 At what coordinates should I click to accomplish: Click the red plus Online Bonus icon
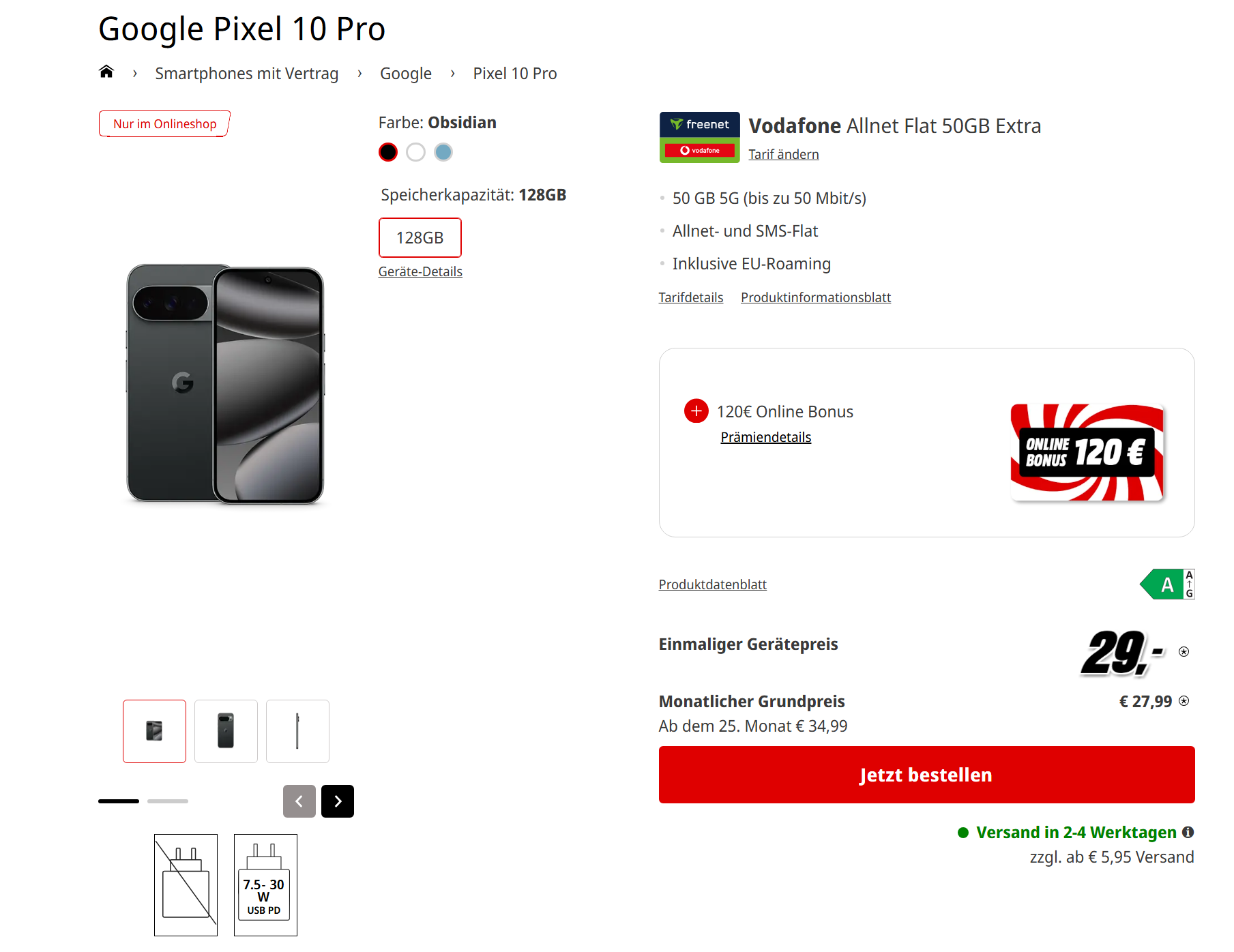pyautogui.click(x=696, y=411)
